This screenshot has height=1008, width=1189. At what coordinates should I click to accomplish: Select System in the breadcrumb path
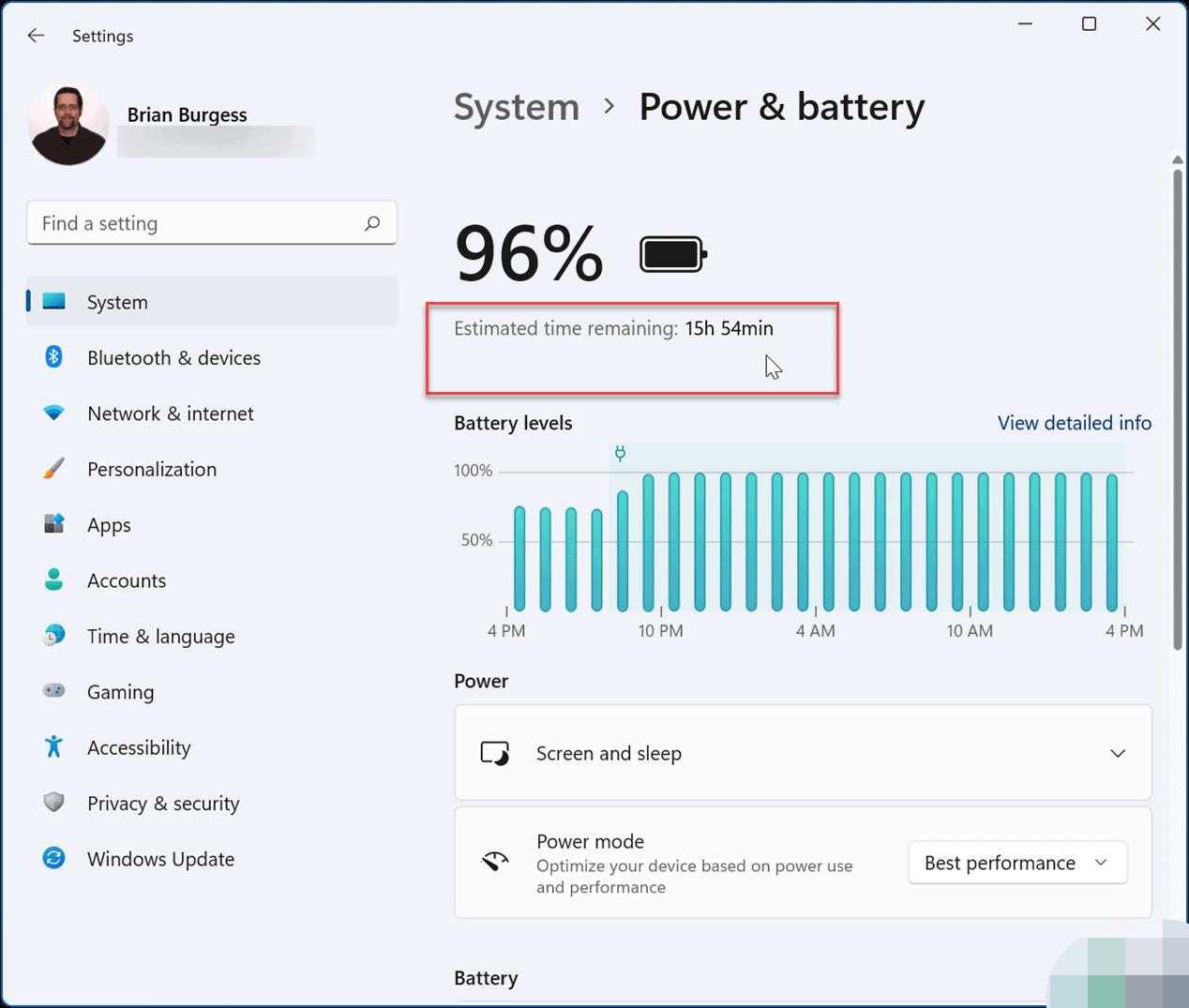pos(516,107)
